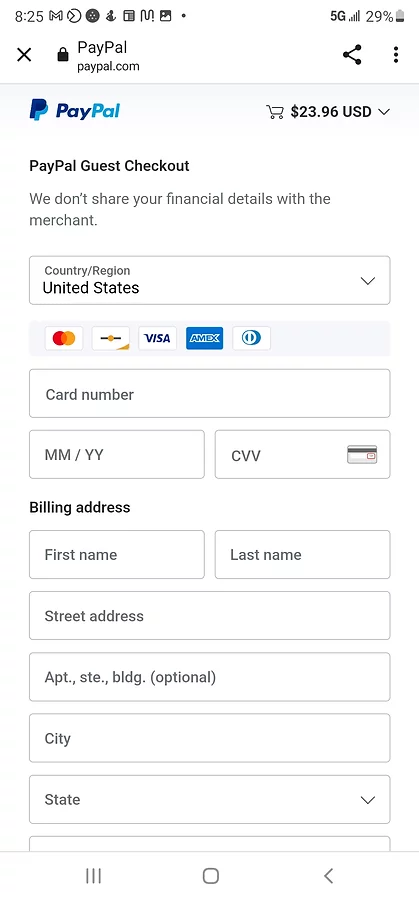Focus the Card number field
Image resolution: width=419 pixels, height=900 pixels.
point(210,394)
